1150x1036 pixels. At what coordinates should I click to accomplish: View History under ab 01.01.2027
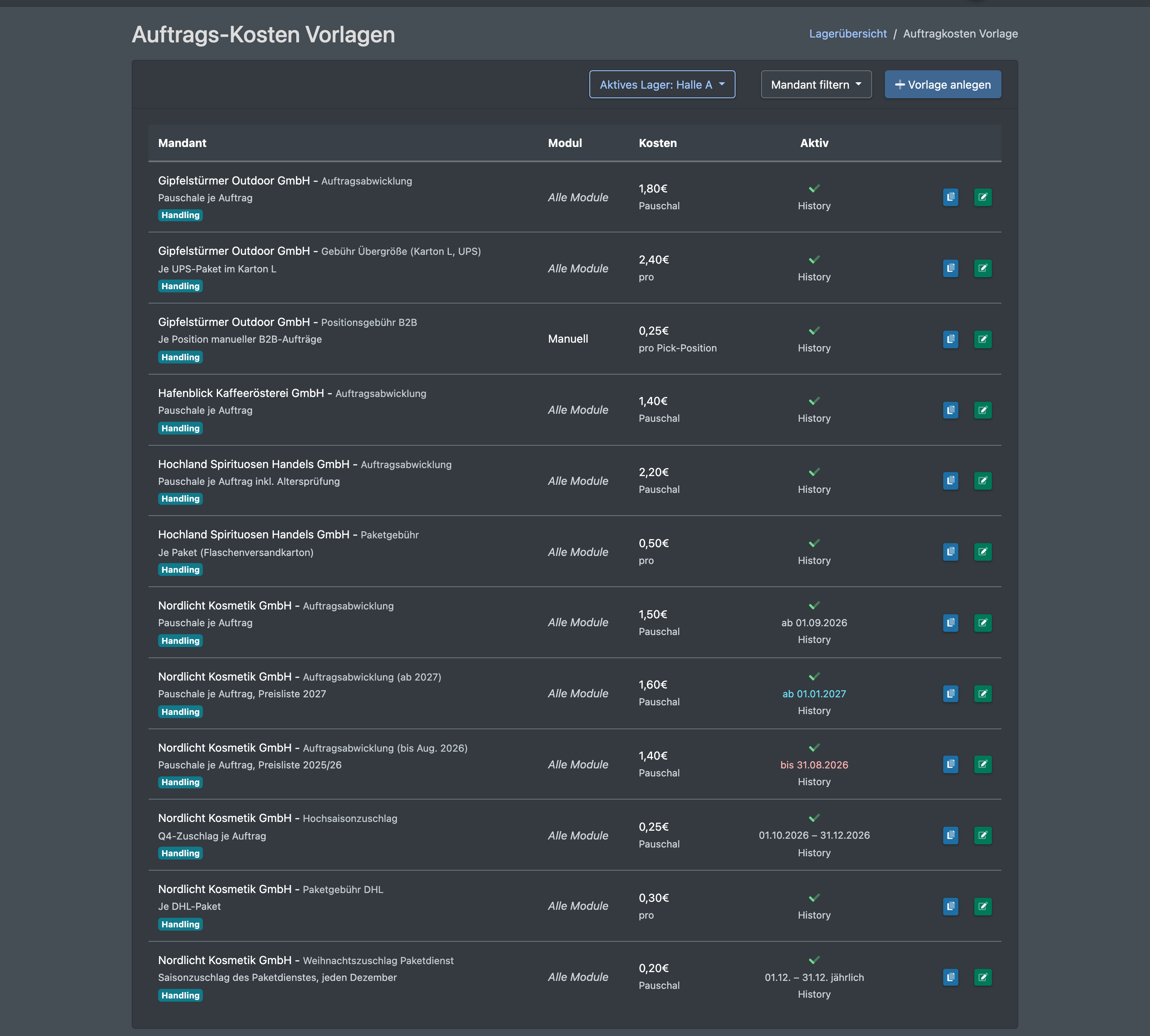[814, 711]
